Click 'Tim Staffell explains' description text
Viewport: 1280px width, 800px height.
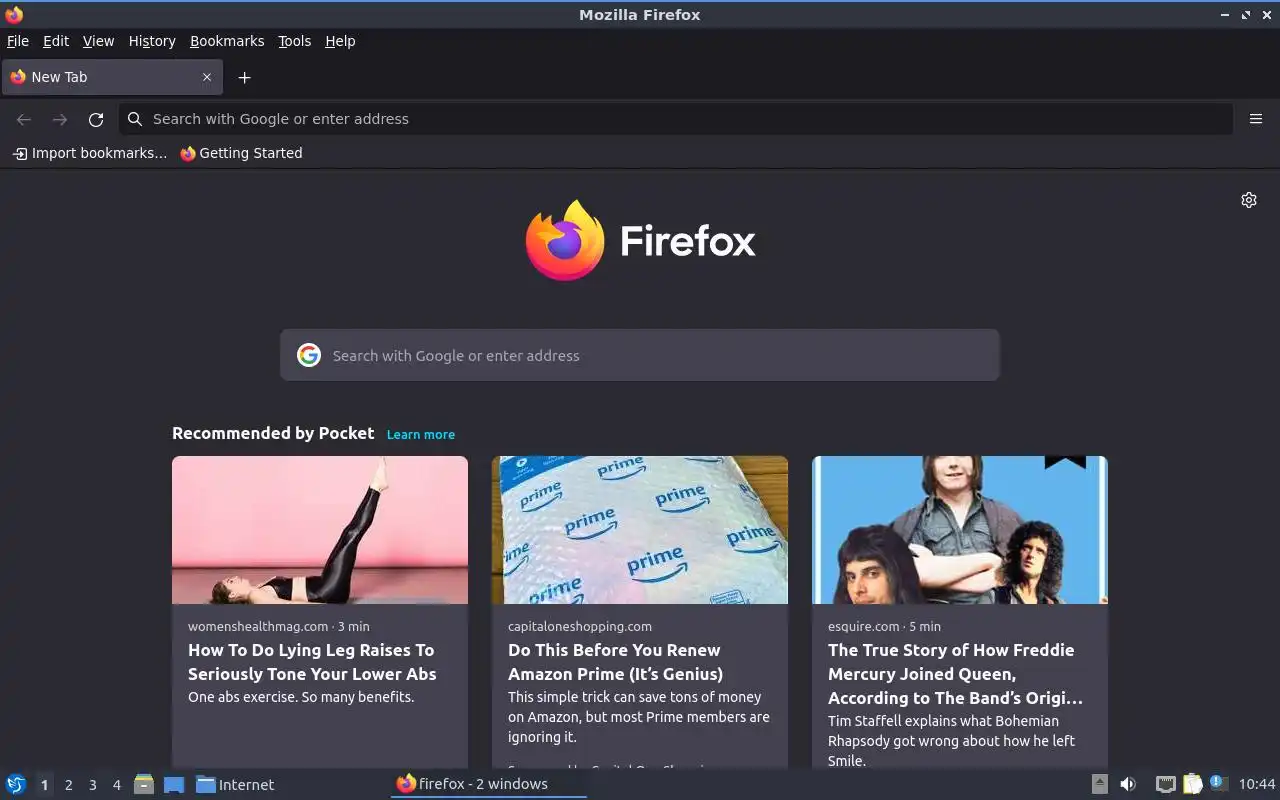[x=951, y=741]
